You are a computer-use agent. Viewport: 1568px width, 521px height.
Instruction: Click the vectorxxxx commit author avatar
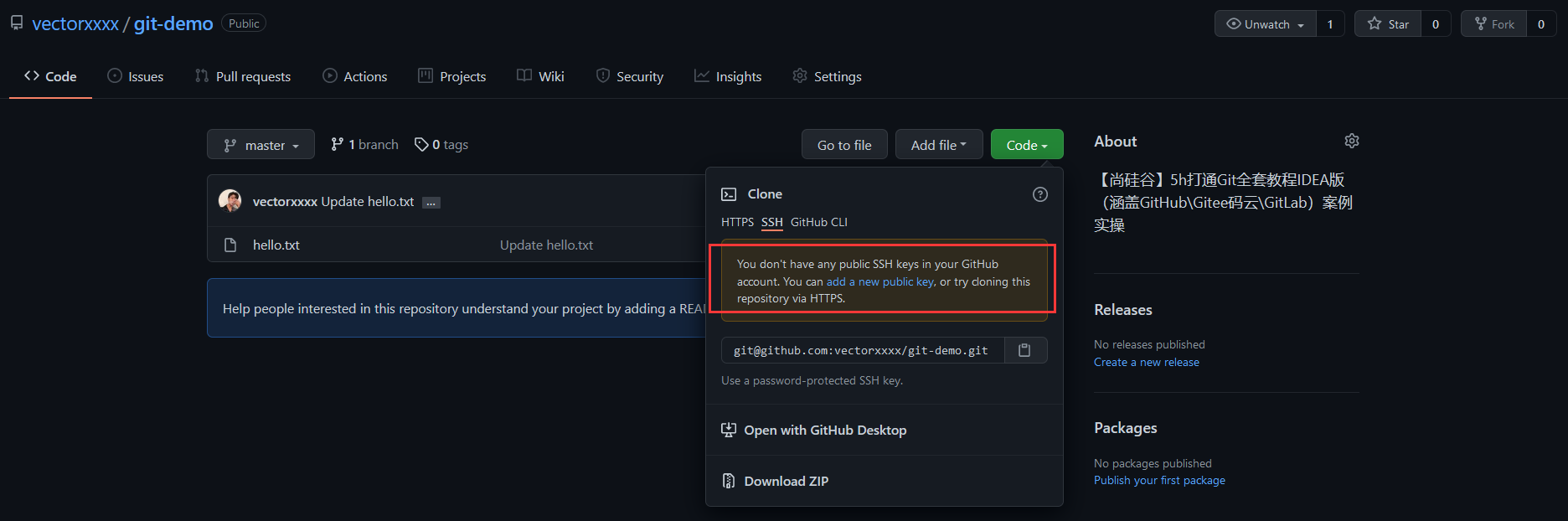pos(230,201)
